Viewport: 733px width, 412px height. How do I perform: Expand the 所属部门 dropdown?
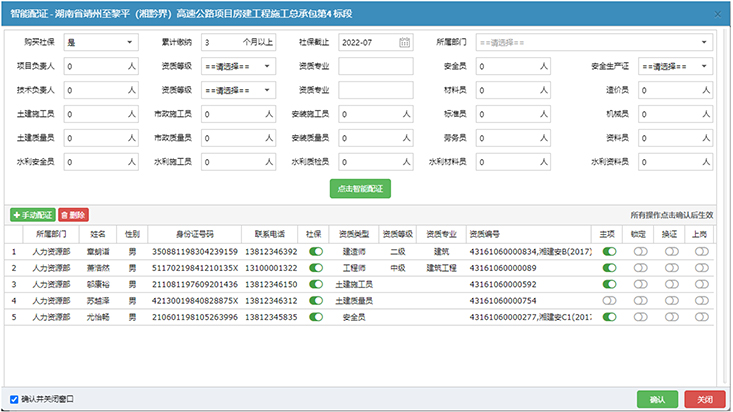pyautogui.click(x=594, y=43)
